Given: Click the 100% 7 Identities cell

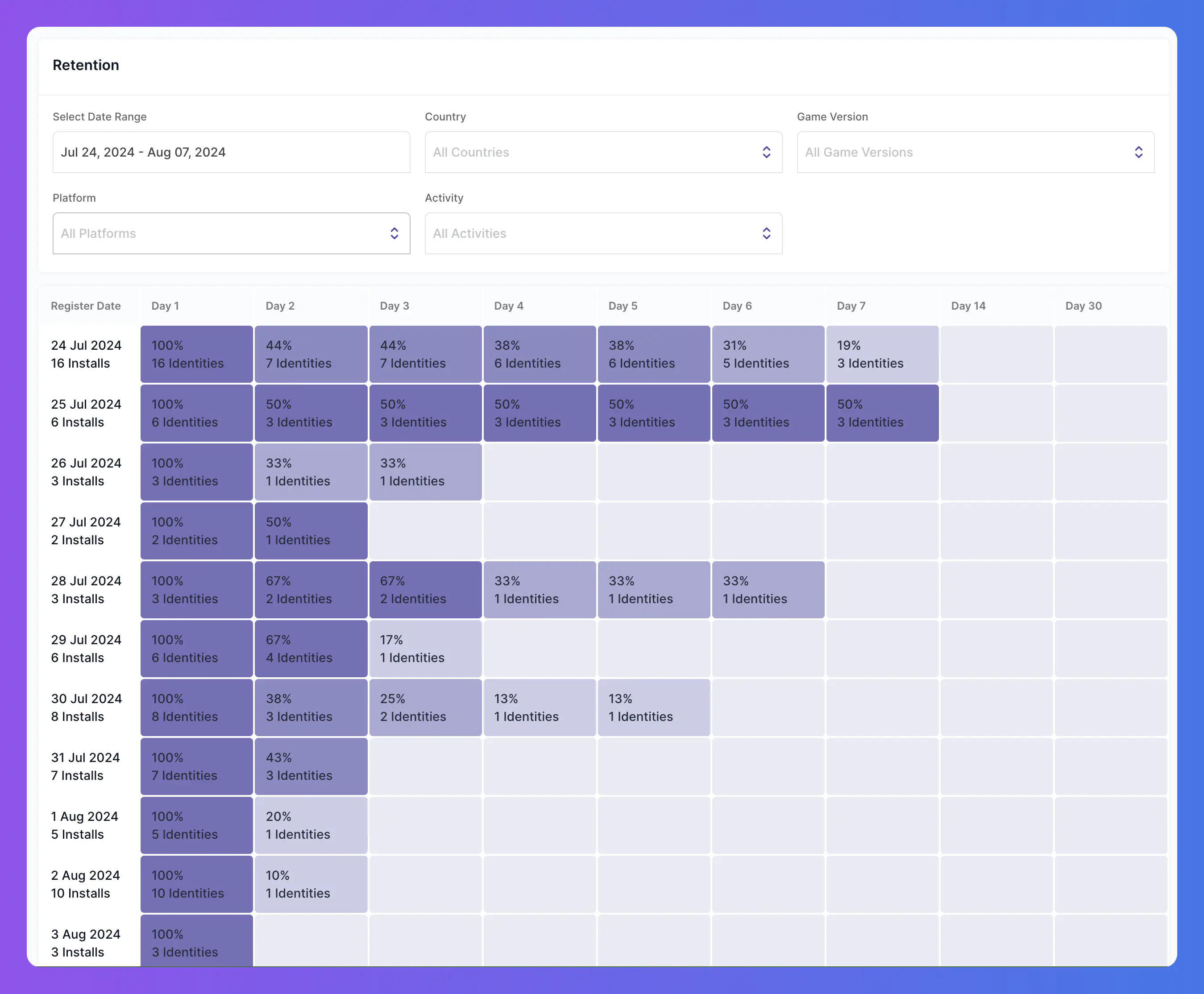Looking at the screenshot, I should [x=196, y=767].
